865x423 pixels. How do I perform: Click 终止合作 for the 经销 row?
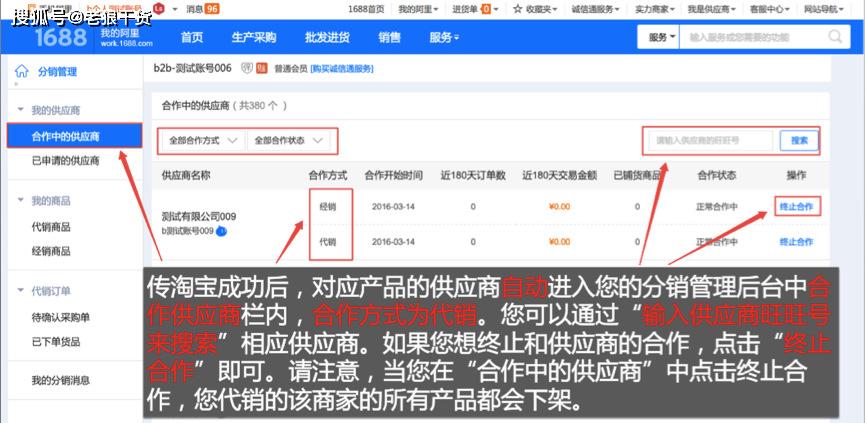click(x=796, y=207)
